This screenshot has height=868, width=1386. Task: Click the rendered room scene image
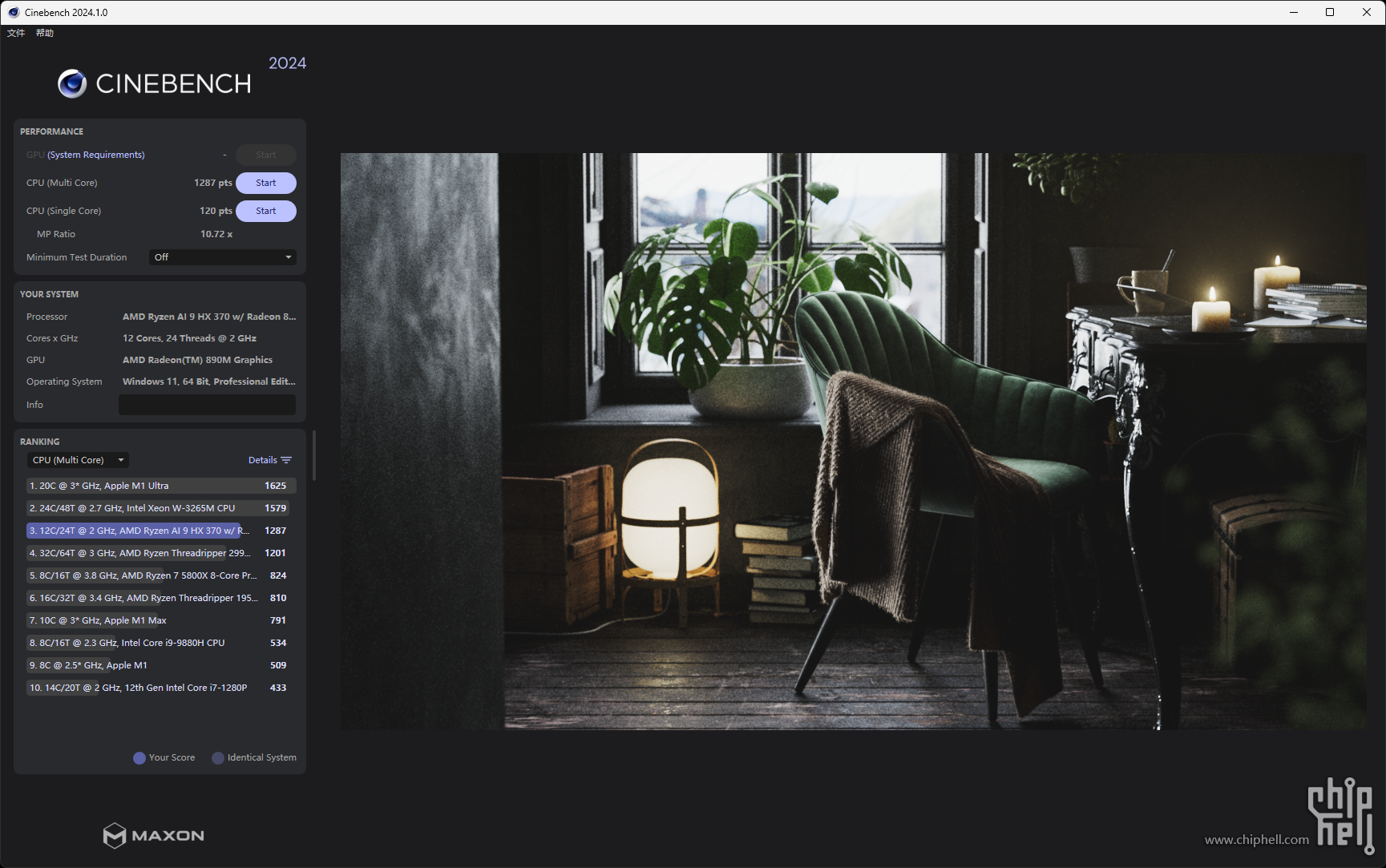point(854,441)
